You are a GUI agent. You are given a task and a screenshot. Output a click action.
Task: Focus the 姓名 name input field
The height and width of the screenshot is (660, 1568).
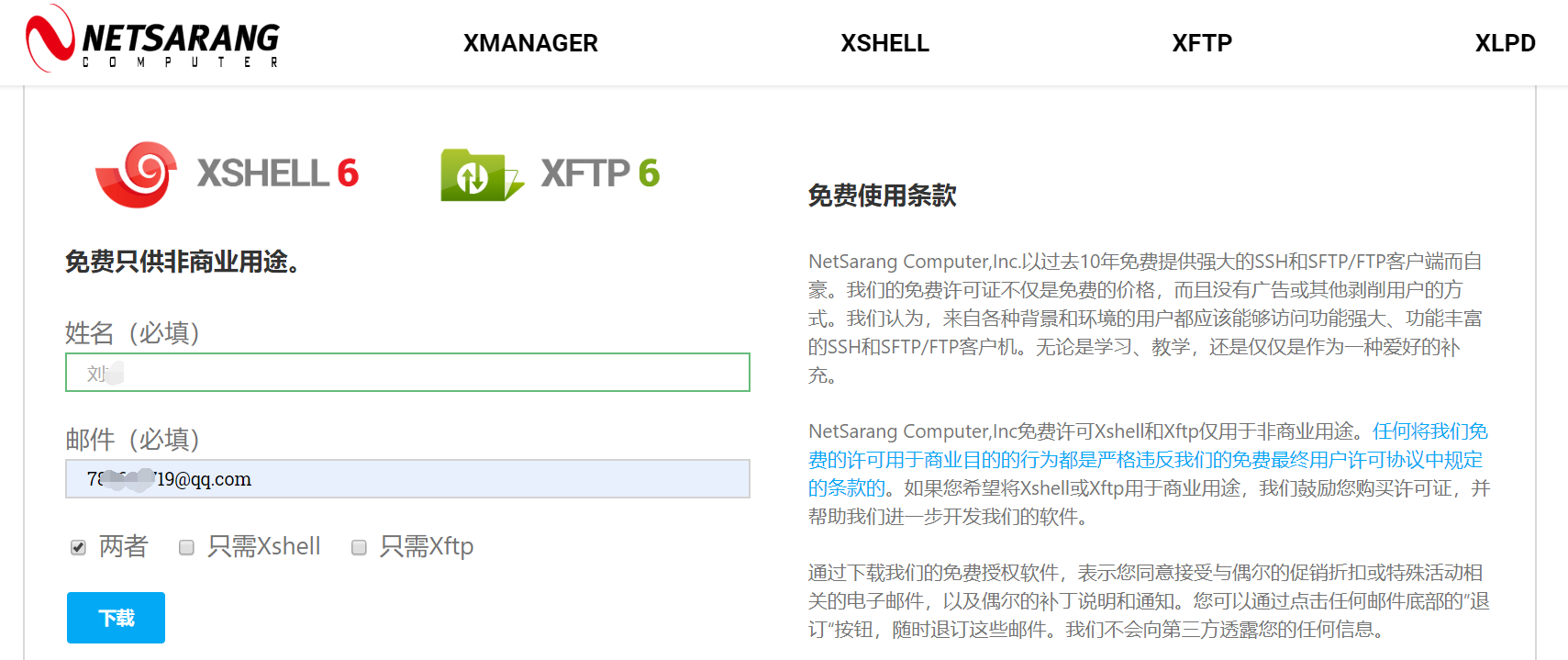407,373
